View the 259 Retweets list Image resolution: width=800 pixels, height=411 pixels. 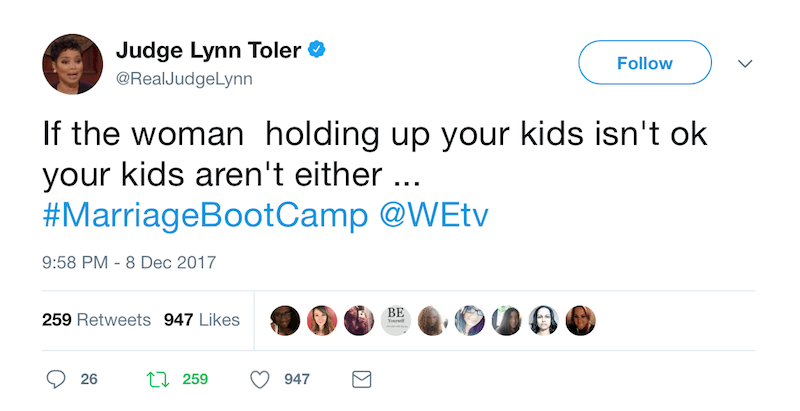[96, 320]
